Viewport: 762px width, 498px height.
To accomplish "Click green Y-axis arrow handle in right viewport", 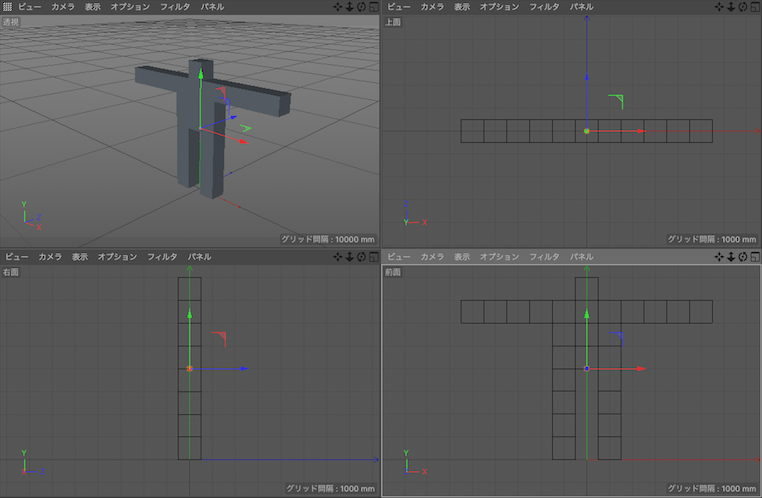I will click(190, 314).
